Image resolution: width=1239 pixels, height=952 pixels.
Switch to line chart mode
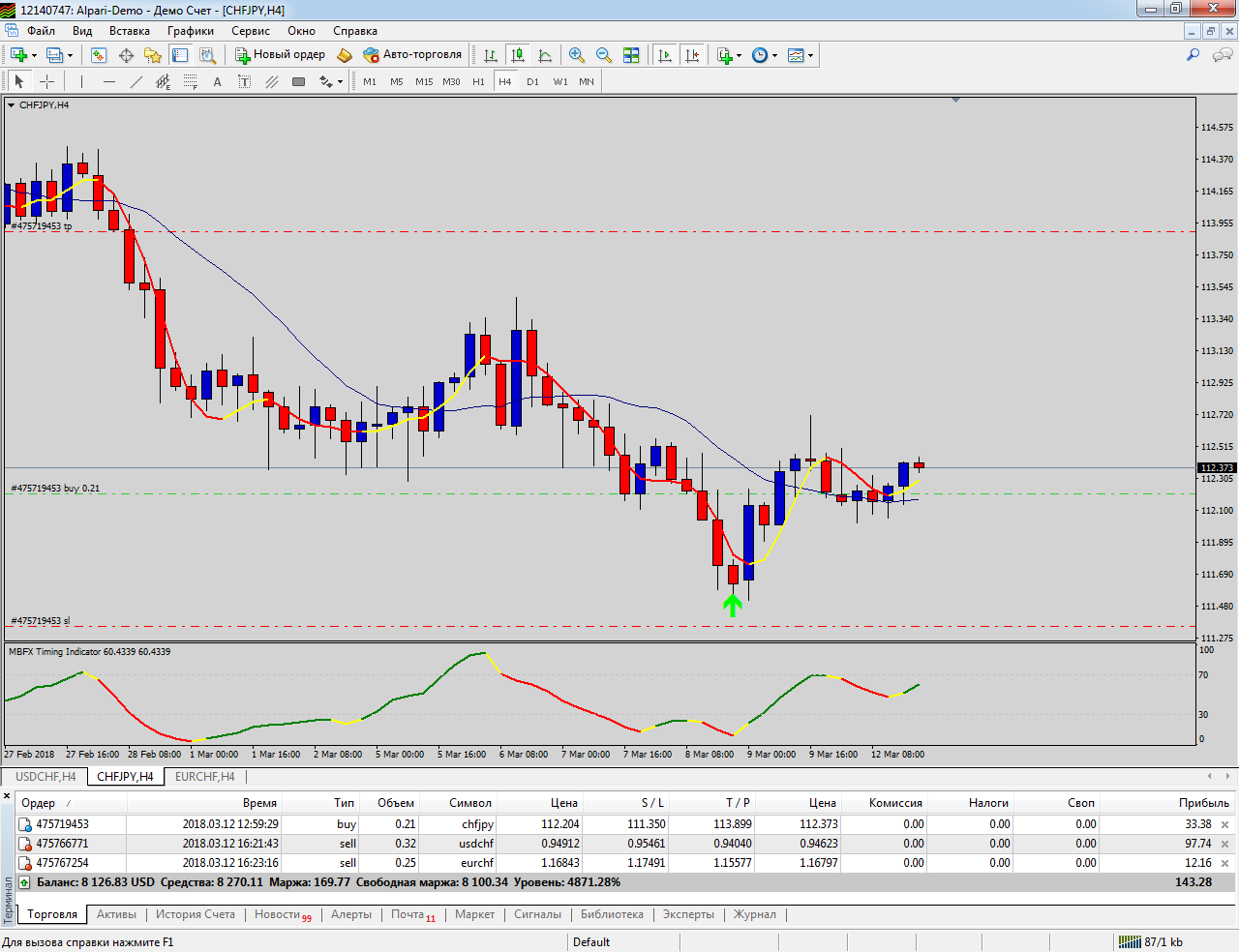(545, 55)
